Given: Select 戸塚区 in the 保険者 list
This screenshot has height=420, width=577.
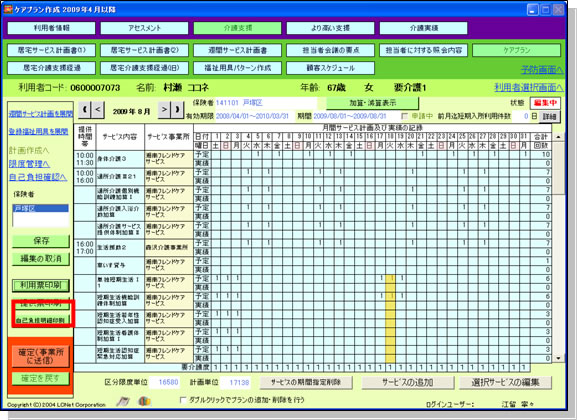Looking at the screenshot, I should 40,209.
